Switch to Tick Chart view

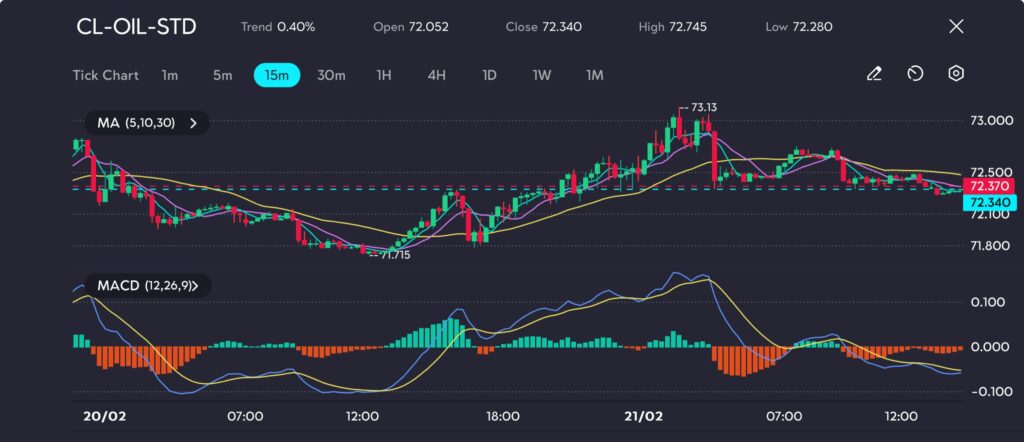(x=105, y=75)
